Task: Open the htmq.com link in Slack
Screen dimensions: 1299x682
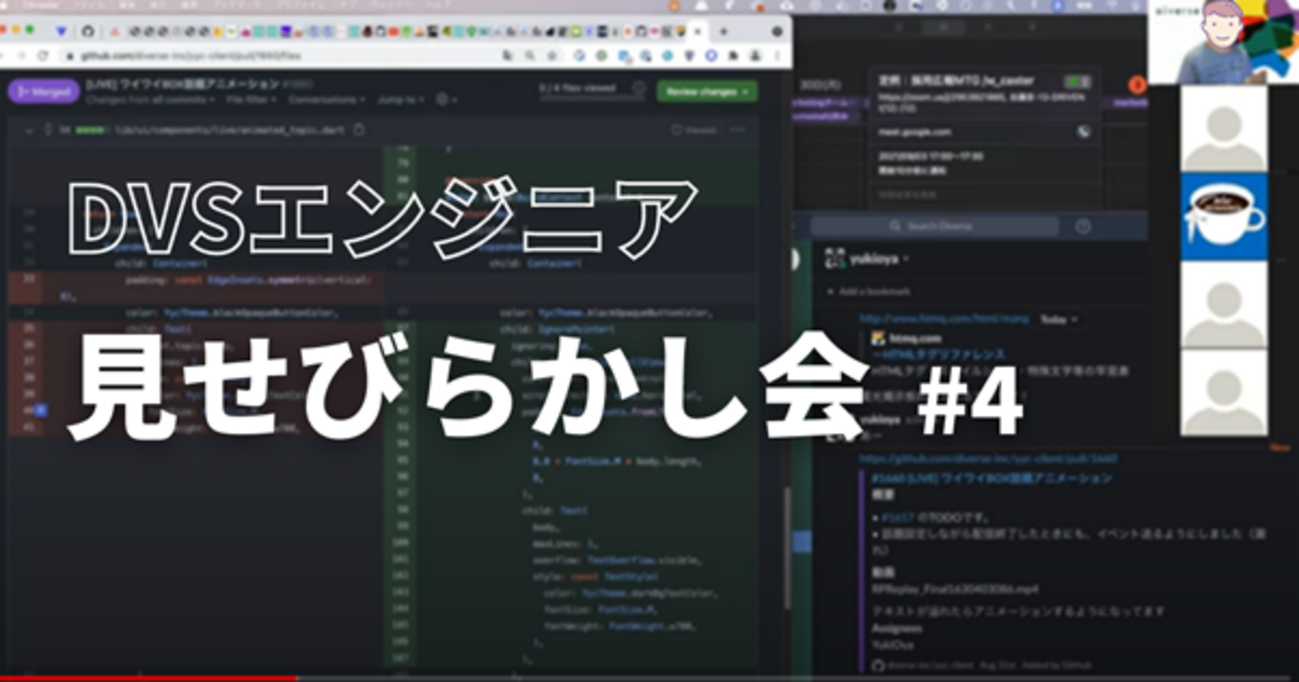Action: (x=944, y=319)
